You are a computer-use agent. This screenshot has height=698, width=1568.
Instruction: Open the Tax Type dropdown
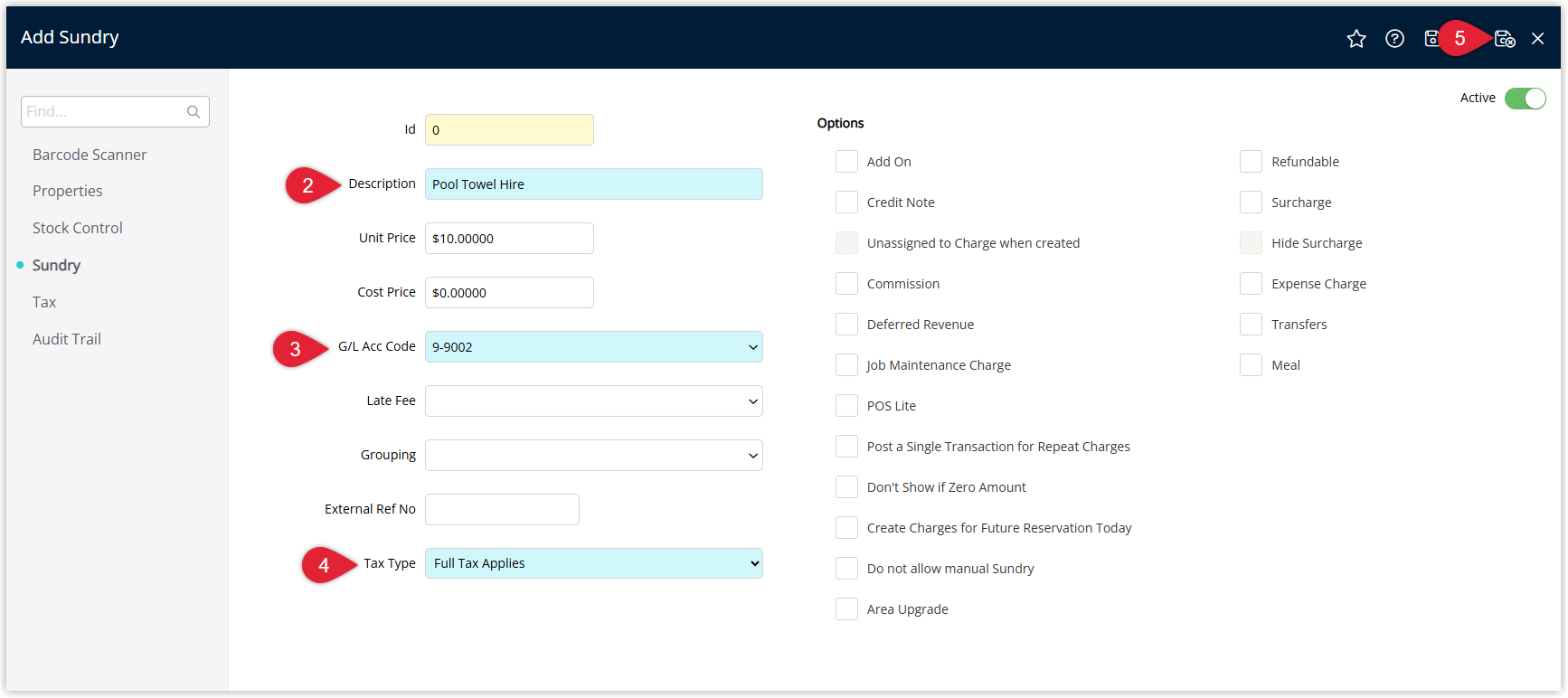[x=594, y=564]
